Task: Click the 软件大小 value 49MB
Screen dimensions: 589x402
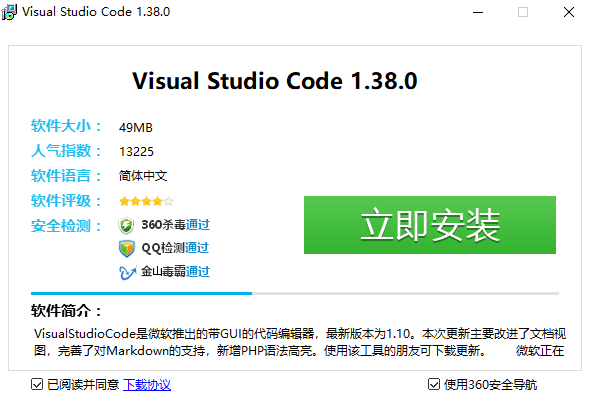Action: pyautogui.click(x=136, y=128)
